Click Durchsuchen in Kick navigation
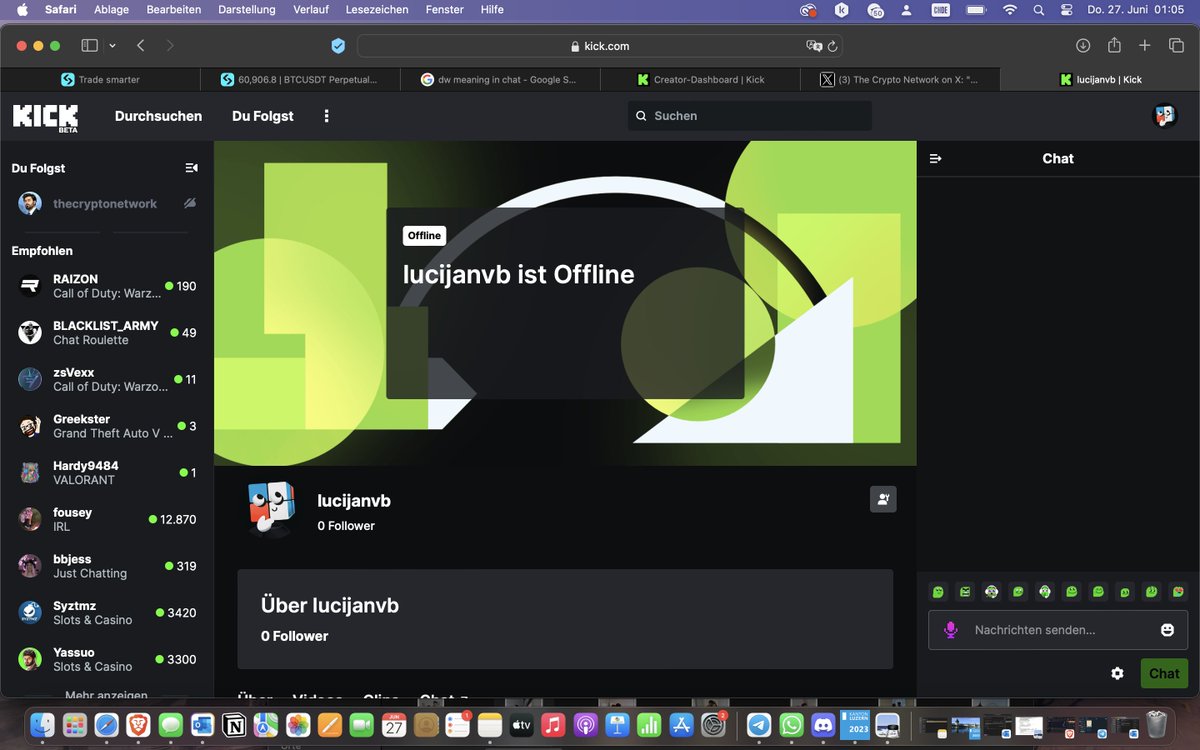The height and width of the screenshot is (750, 1200). pos(158,116)
